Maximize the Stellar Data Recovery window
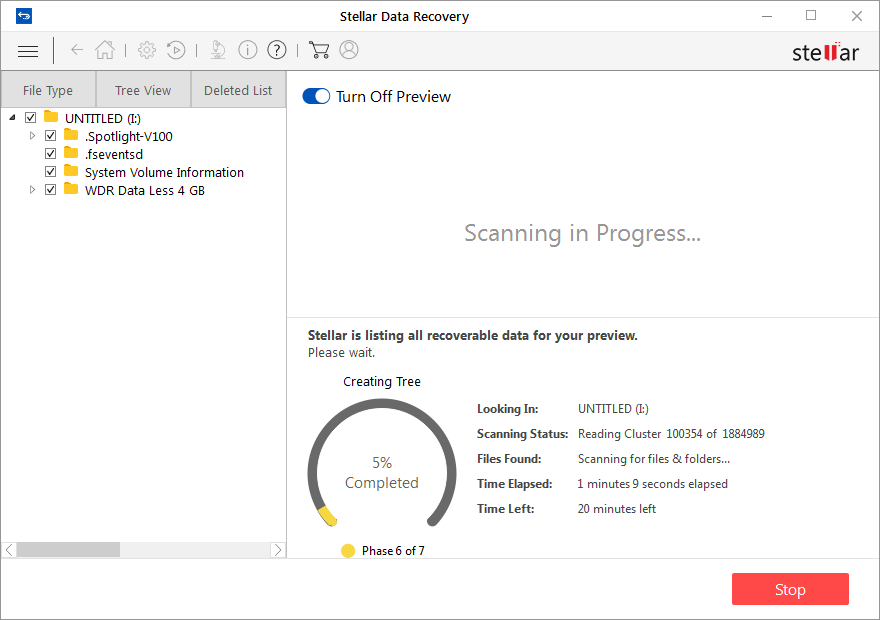The image size is (880, 620). (x=811, y=16)
